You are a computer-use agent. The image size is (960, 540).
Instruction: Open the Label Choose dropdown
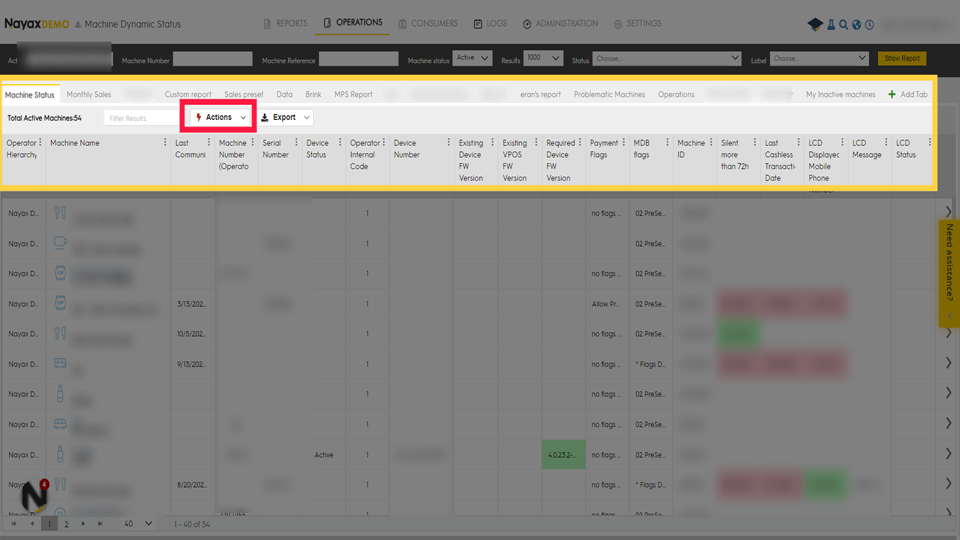819,58
